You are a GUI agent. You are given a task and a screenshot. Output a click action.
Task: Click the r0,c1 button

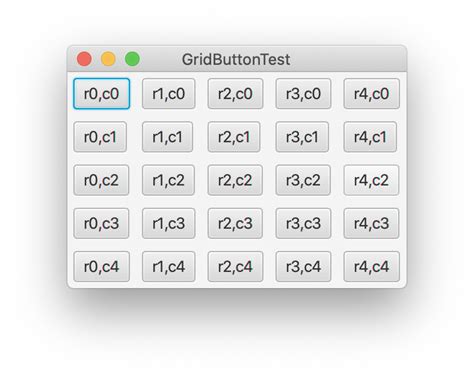100,137
